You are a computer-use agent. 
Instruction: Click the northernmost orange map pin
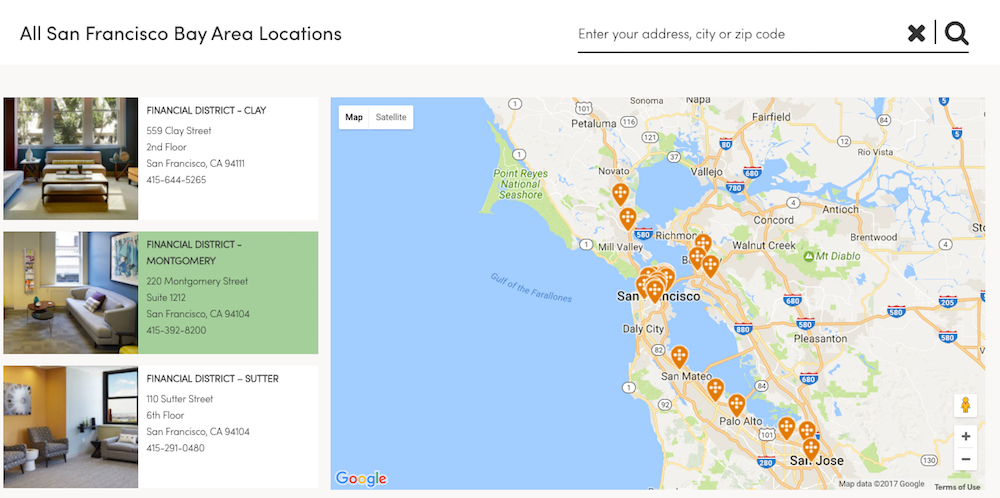pyautogui.click(x=621, y=193)
